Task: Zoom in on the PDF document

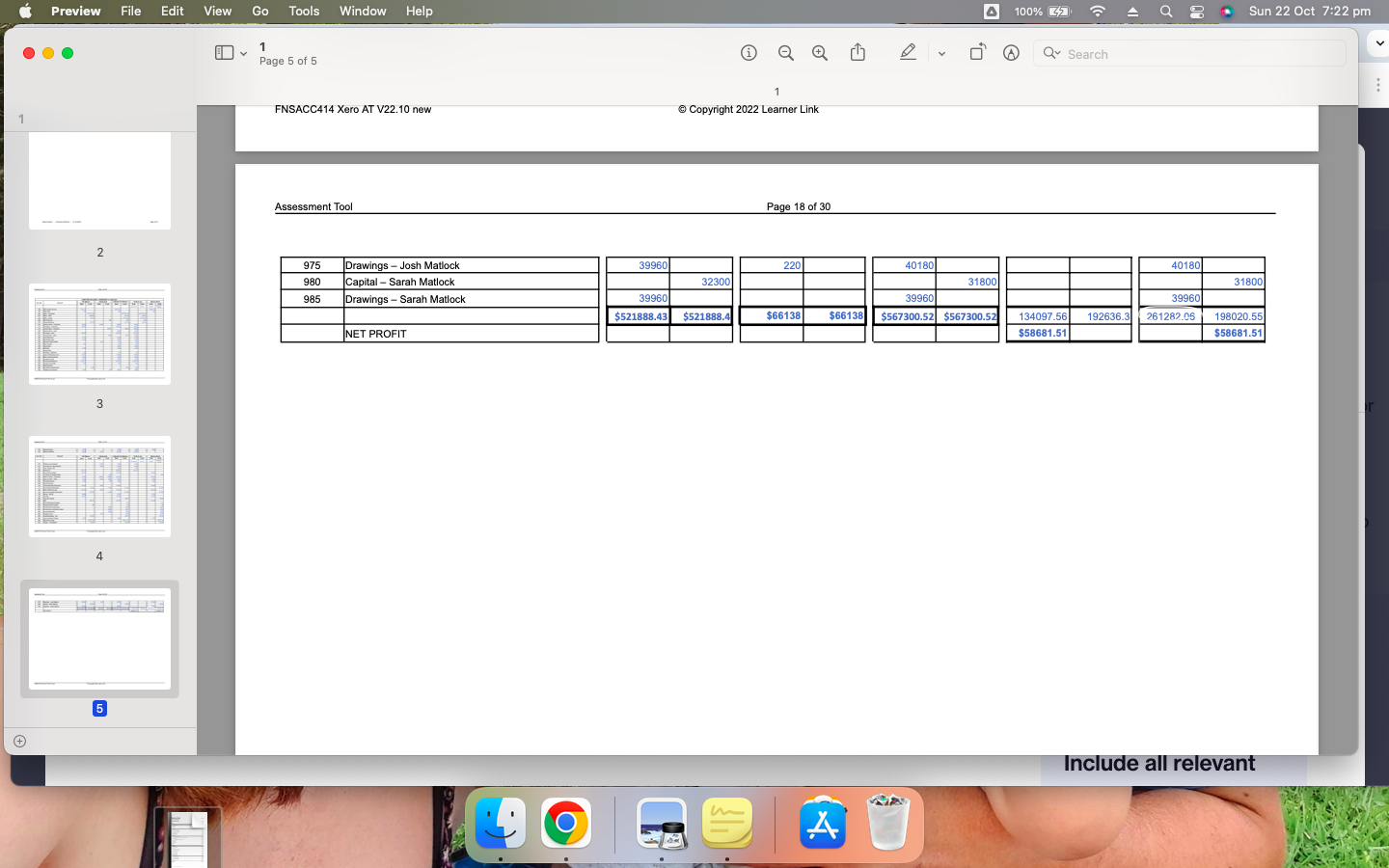Action: point(819,53)
